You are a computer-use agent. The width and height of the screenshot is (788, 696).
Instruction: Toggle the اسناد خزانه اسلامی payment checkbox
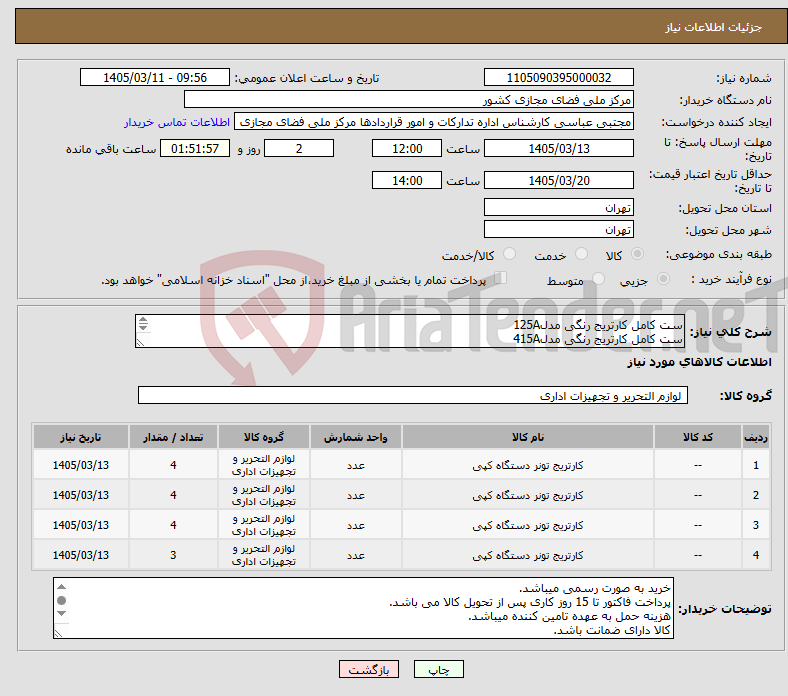[x=501, y=278]
